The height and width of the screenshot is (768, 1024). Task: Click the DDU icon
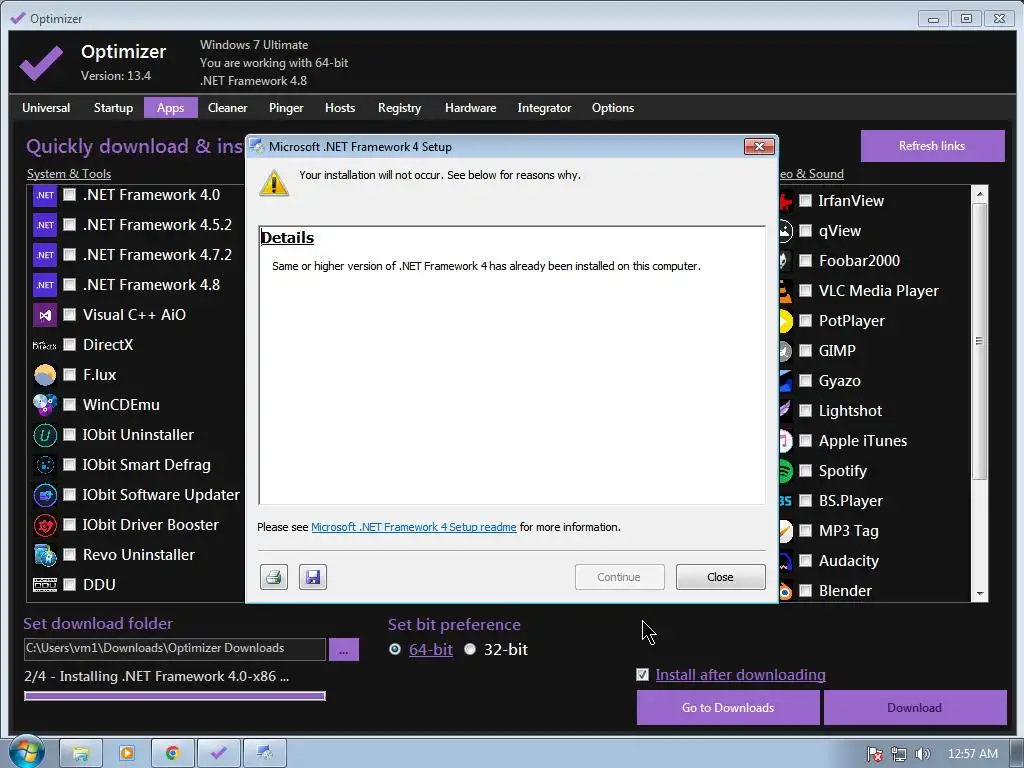click(x=45, y=584)
